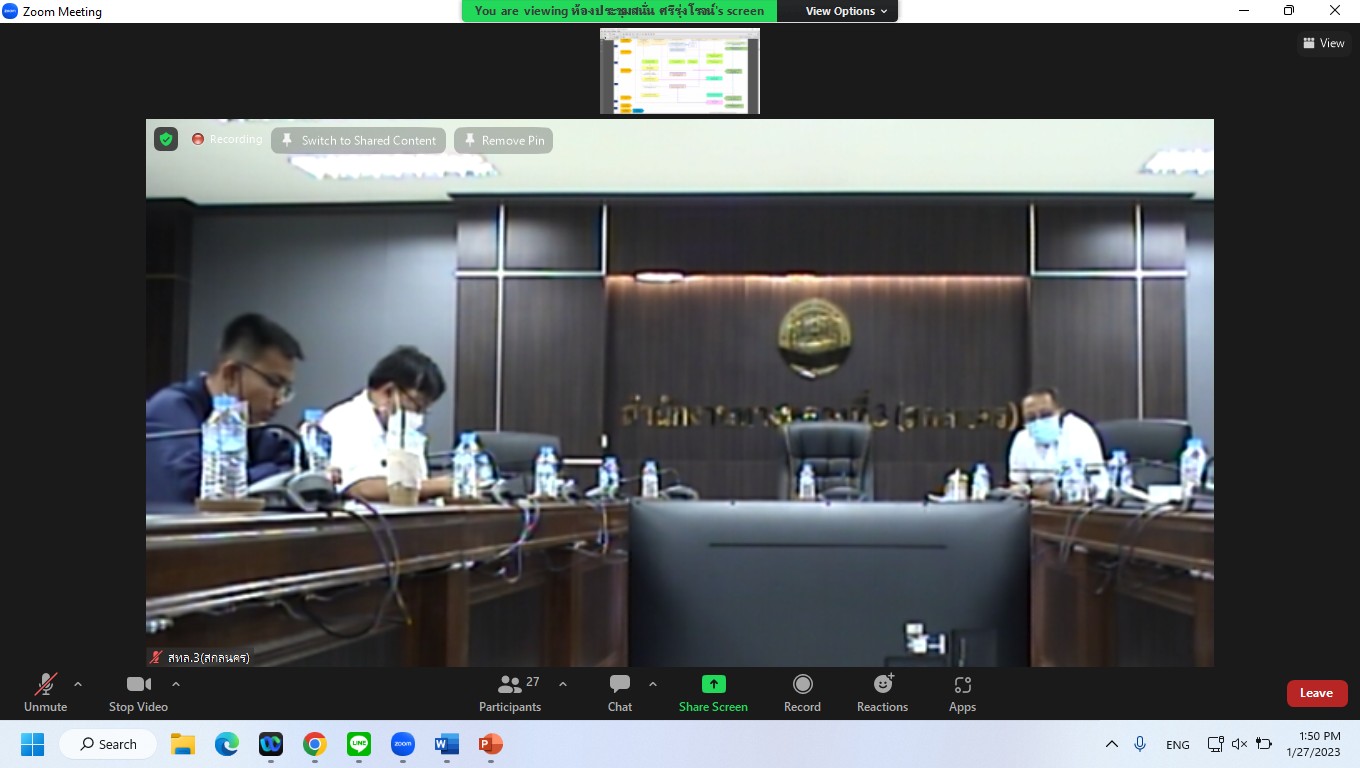Remove the pin from the video
The height and width of the screenshot is (768, 1360).
(503, 141)
